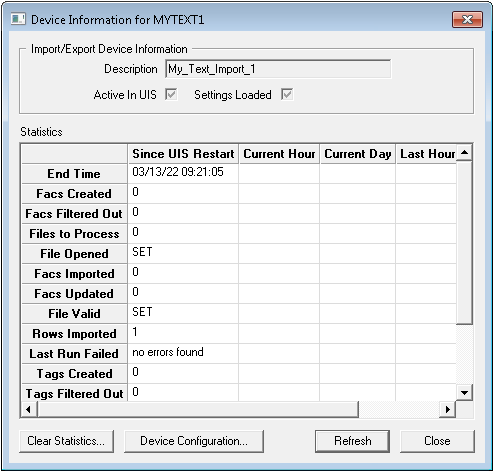Select the Current Hour column header
The height and width of the screenshot is (472, 494).
point(279,154)
